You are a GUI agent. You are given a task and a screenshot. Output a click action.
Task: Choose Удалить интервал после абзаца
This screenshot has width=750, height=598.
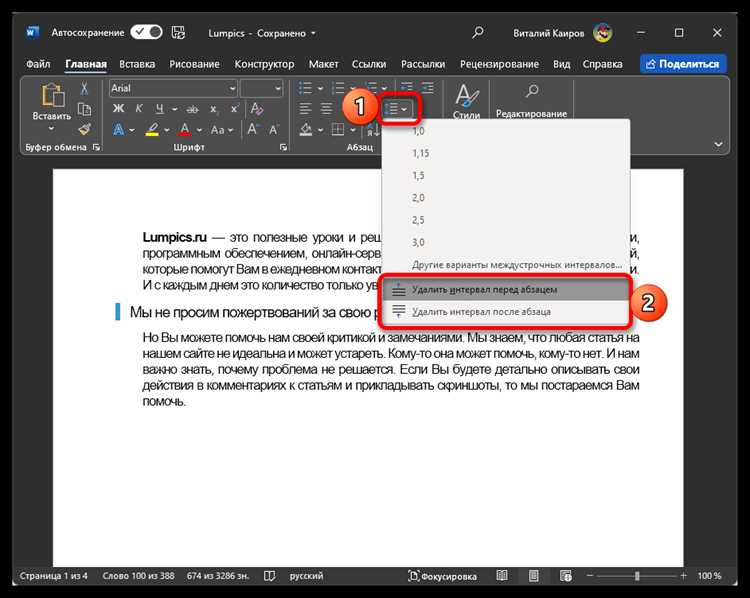click(506, 311)
